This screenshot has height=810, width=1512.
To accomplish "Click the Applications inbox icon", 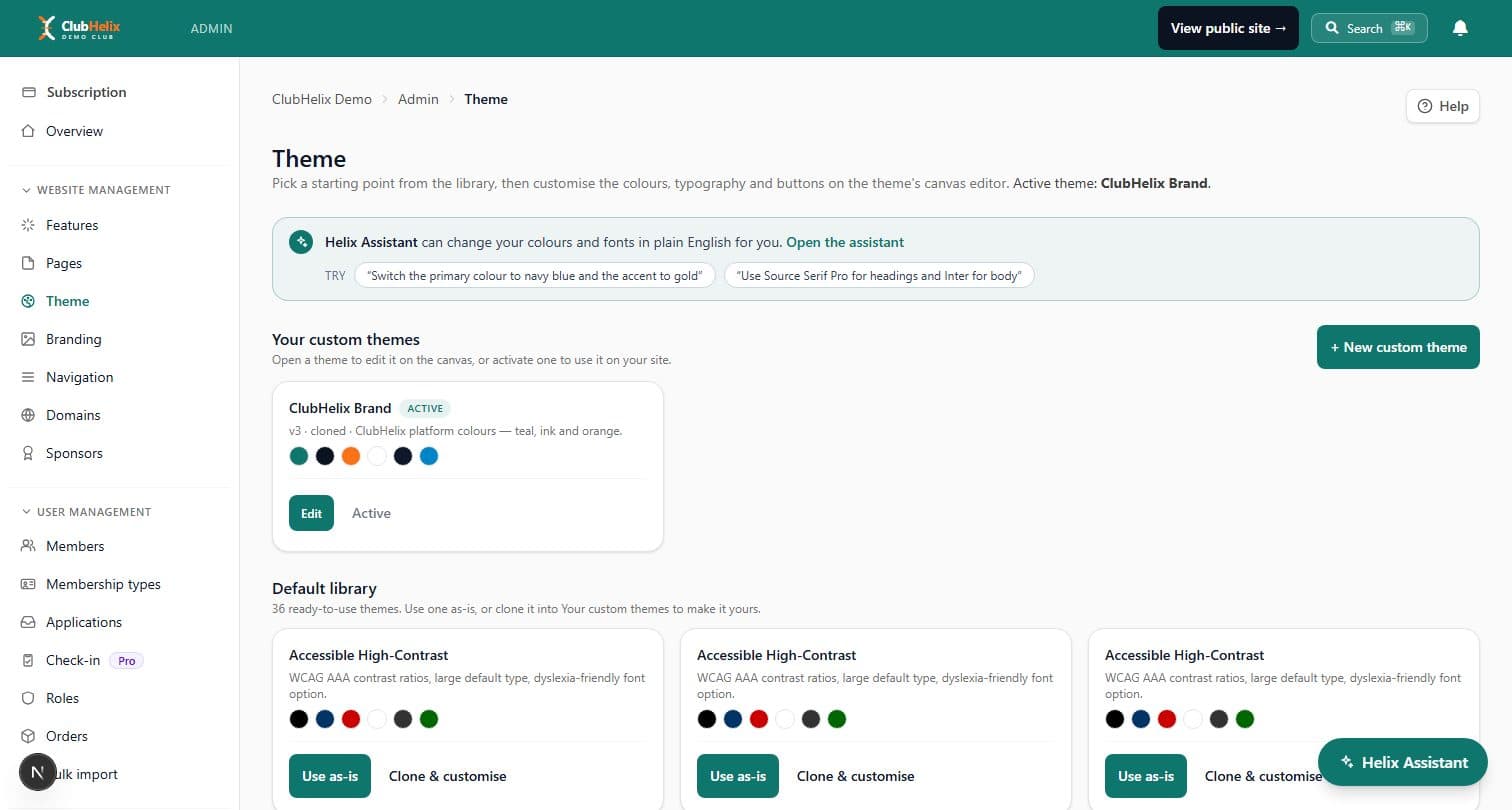I will point(28,622).
